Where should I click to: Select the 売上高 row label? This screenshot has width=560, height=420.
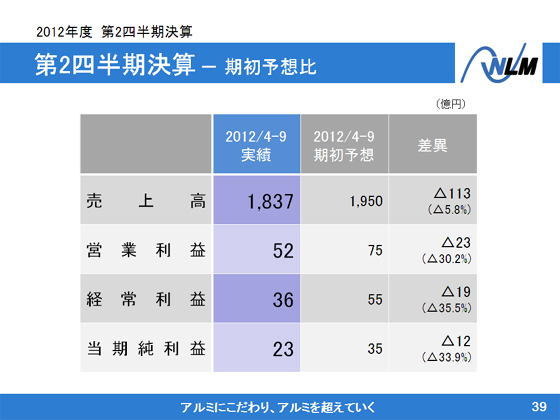146,200
